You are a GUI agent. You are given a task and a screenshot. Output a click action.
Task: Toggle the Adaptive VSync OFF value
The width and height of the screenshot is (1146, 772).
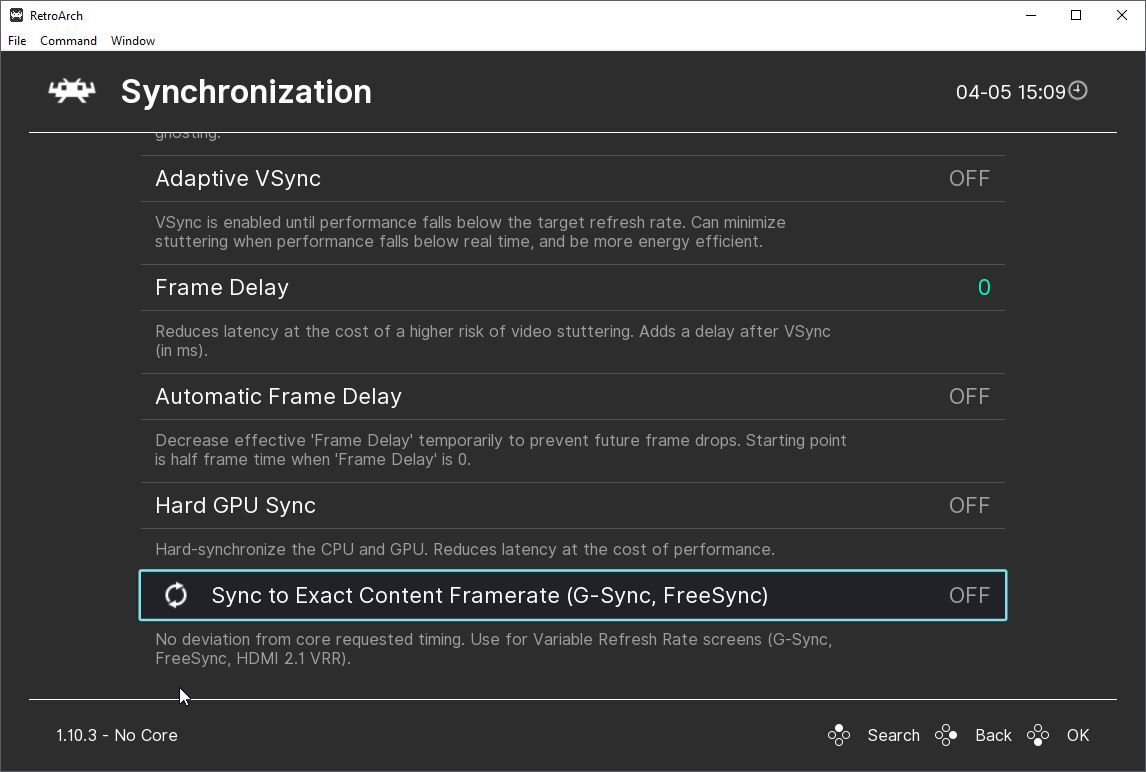[968, 178]
